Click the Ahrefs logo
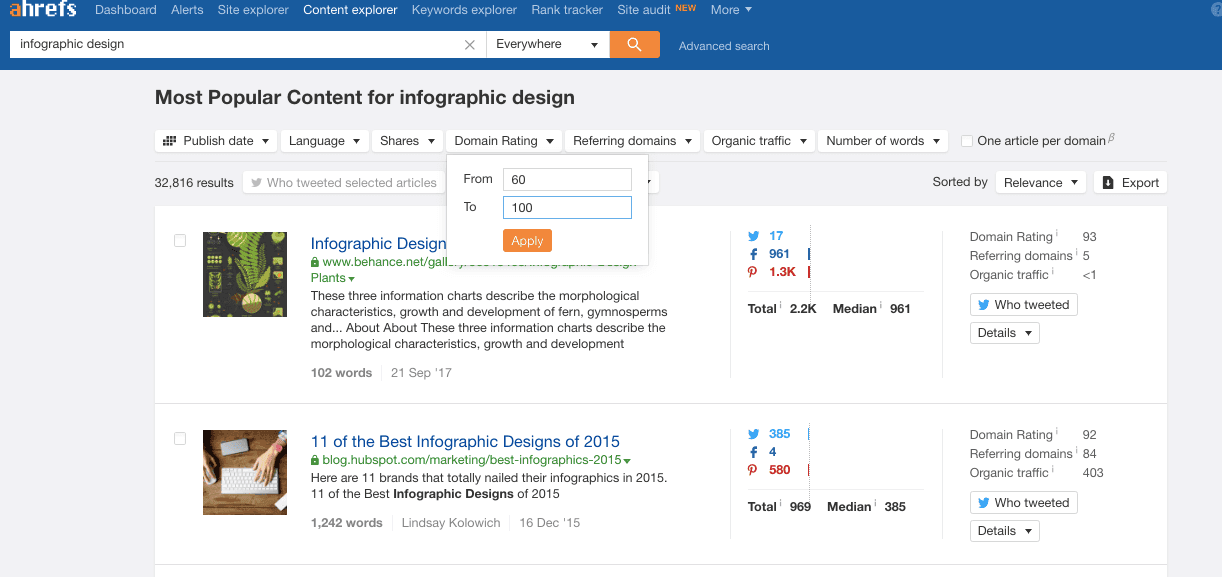The height and width of the screenshot is (577, 1222). click(x=43, y=10)
